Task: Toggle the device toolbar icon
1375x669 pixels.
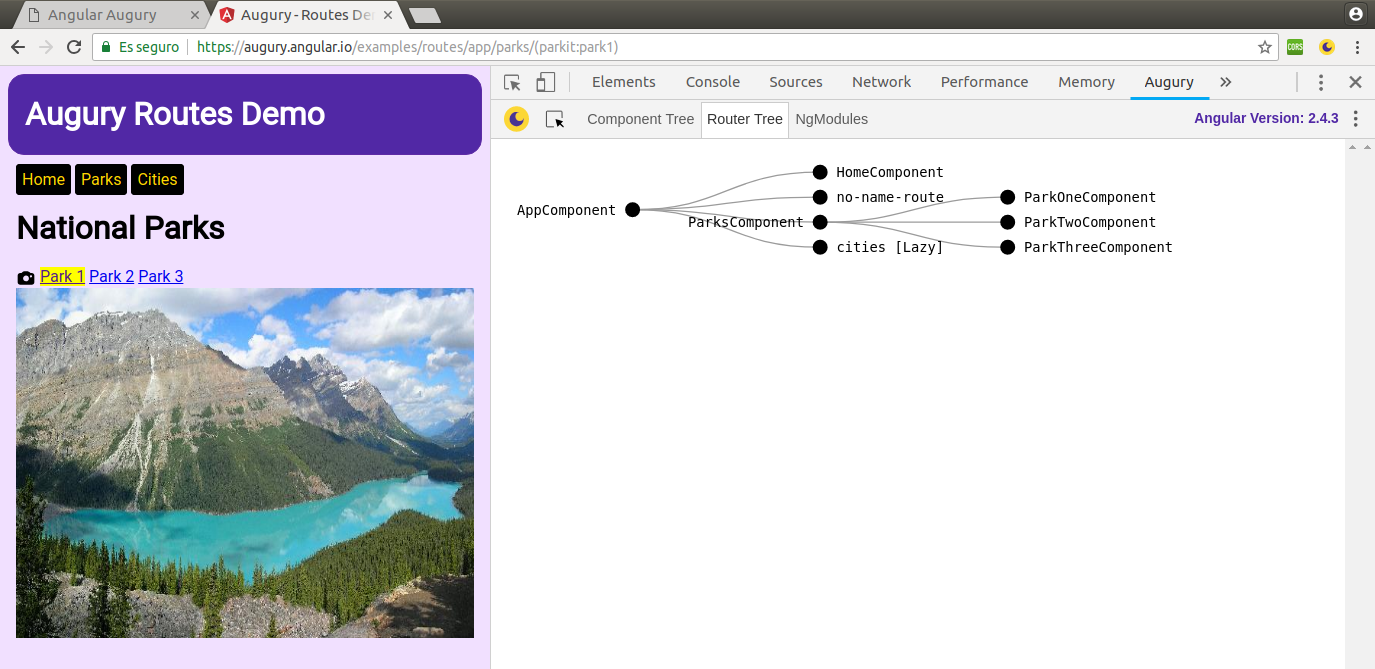Action: tap(545, 82)
